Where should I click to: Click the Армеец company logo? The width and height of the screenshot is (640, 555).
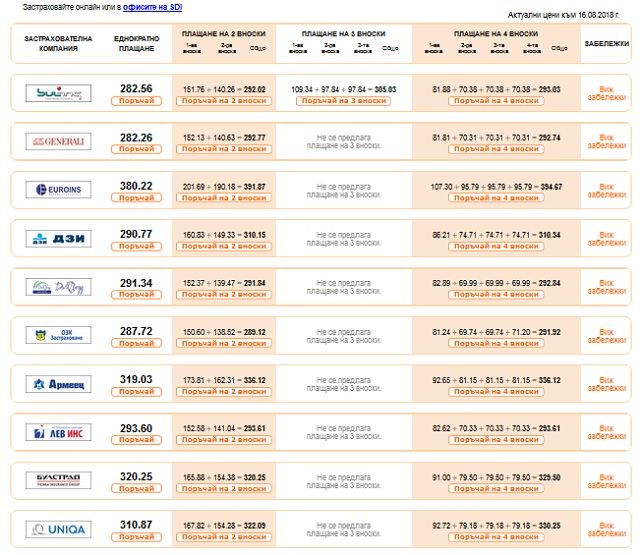coord(58,384)
